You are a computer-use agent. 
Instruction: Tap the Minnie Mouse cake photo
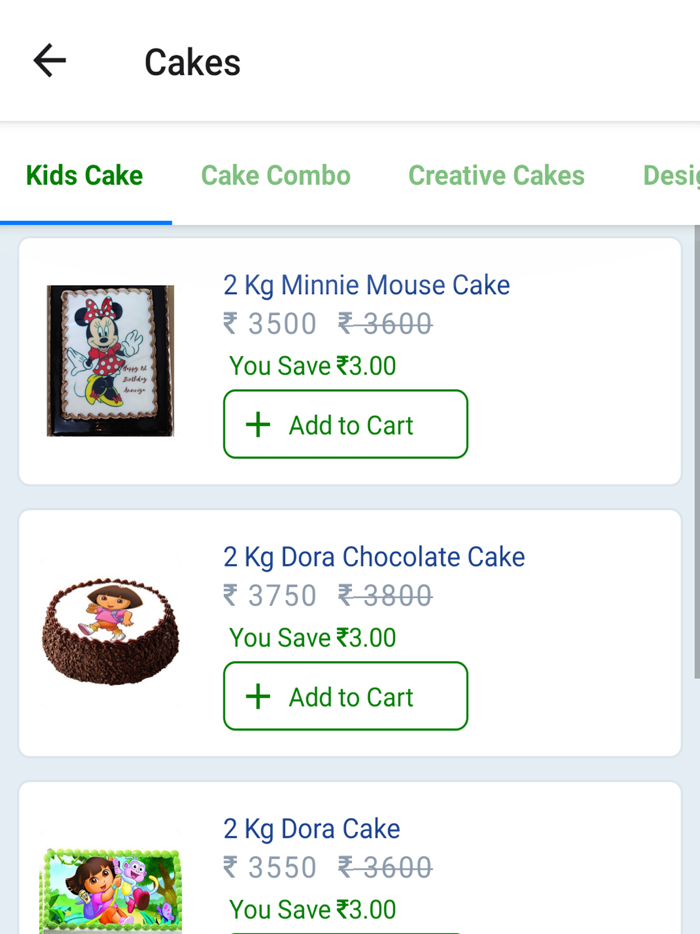(110, 360)
